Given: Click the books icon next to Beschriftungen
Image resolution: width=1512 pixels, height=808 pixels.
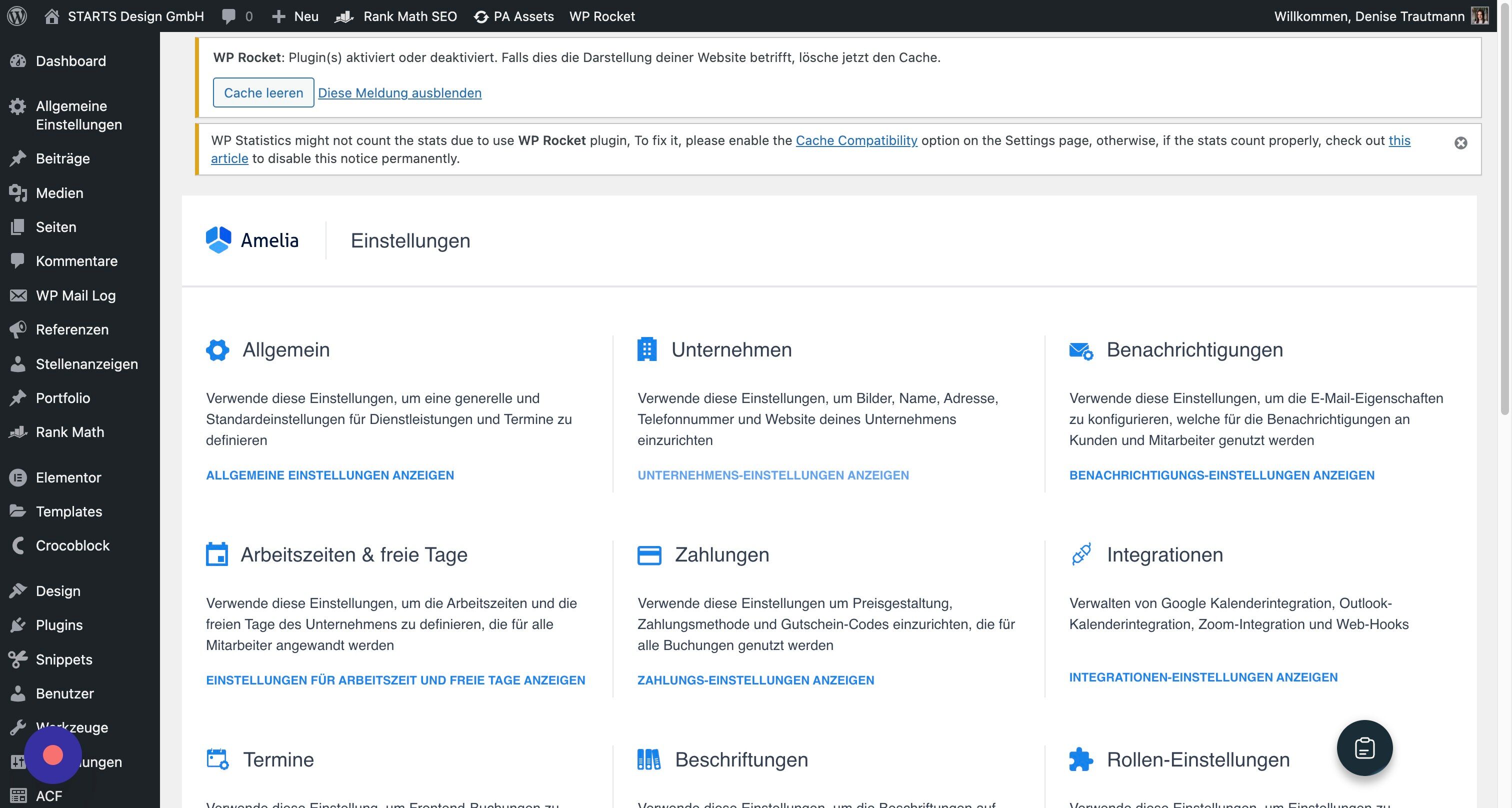Looking at the screenshot, I should point(648,759).
